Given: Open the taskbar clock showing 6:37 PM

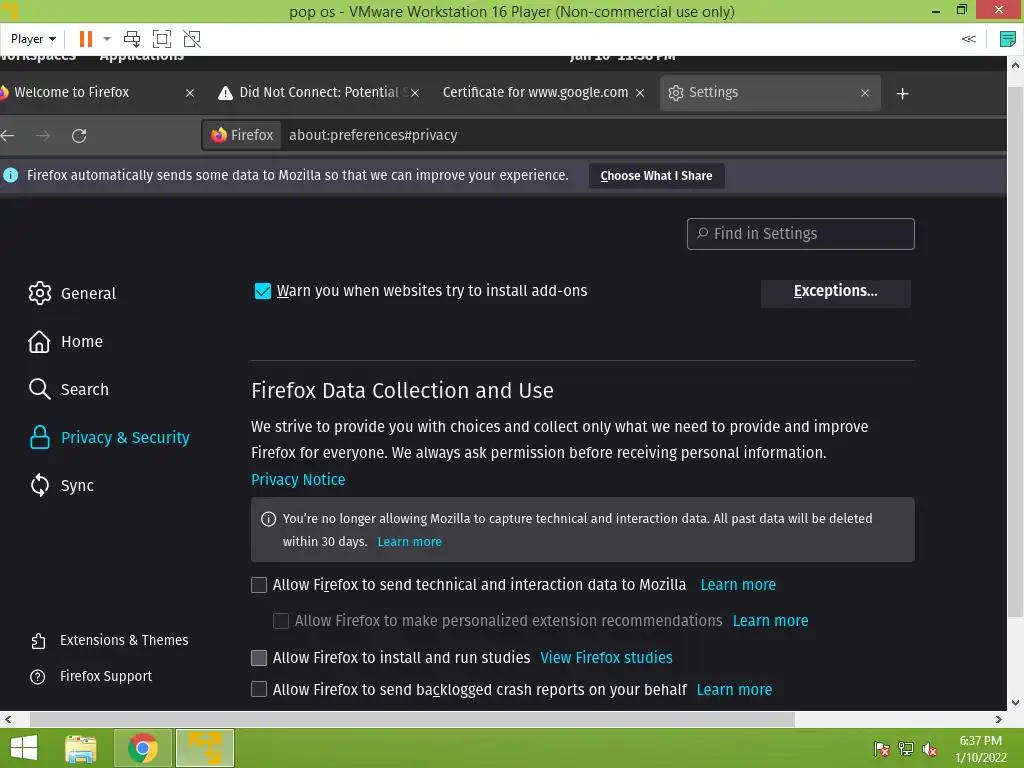Looking at the screenshot, I should point(980,748).
